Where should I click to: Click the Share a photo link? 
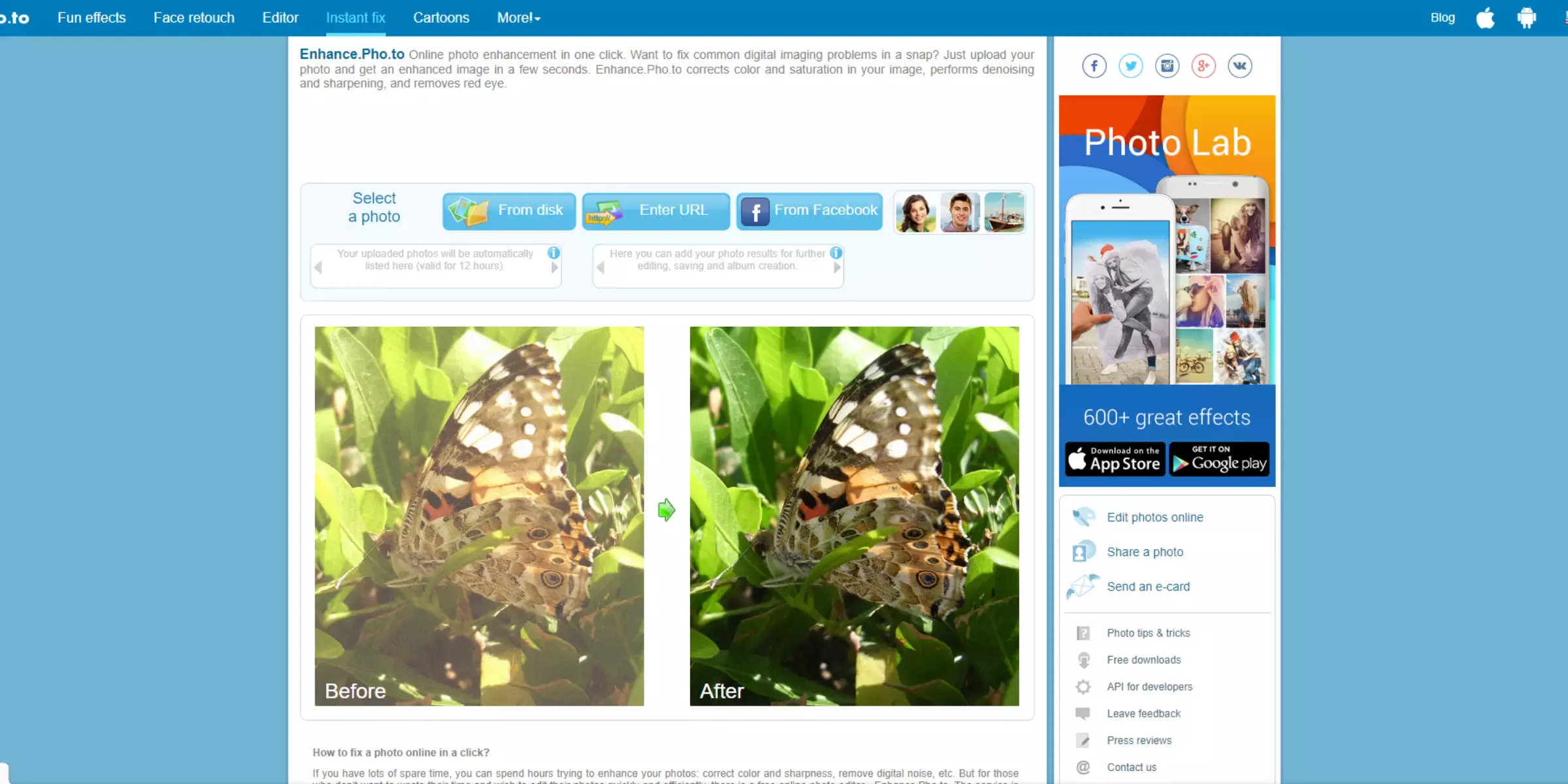[1145, 551]
